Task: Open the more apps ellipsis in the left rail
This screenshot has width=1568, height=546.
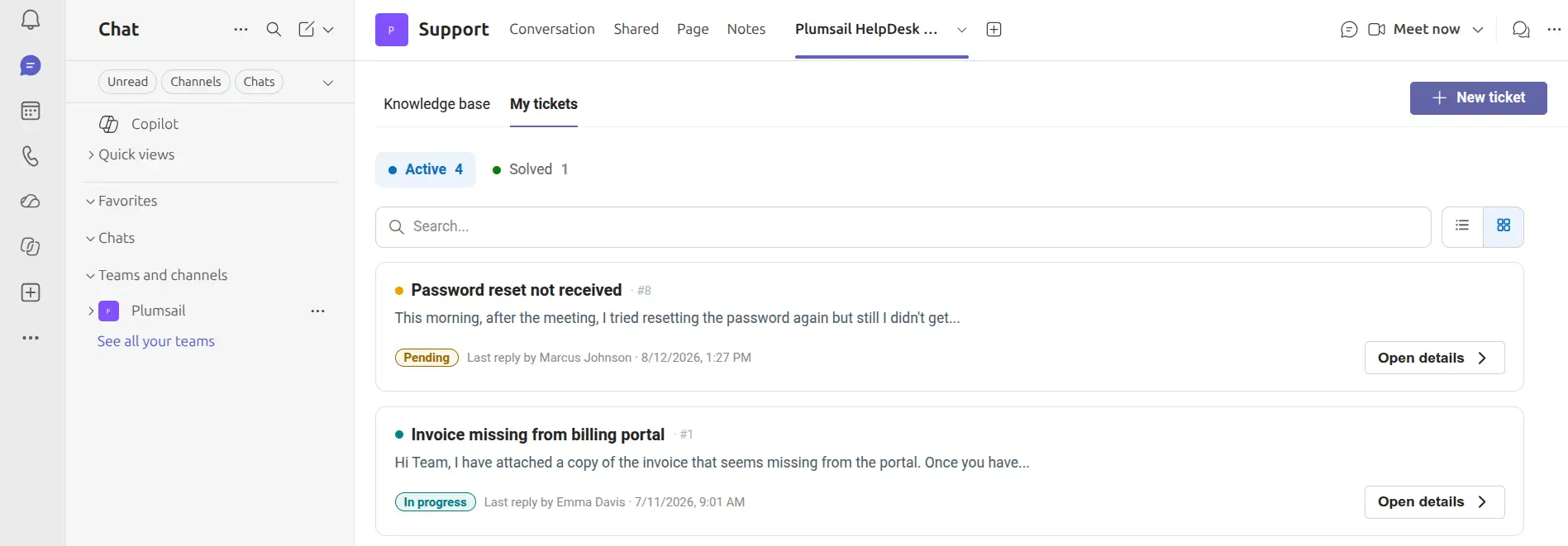Action: tap(31, 338)
